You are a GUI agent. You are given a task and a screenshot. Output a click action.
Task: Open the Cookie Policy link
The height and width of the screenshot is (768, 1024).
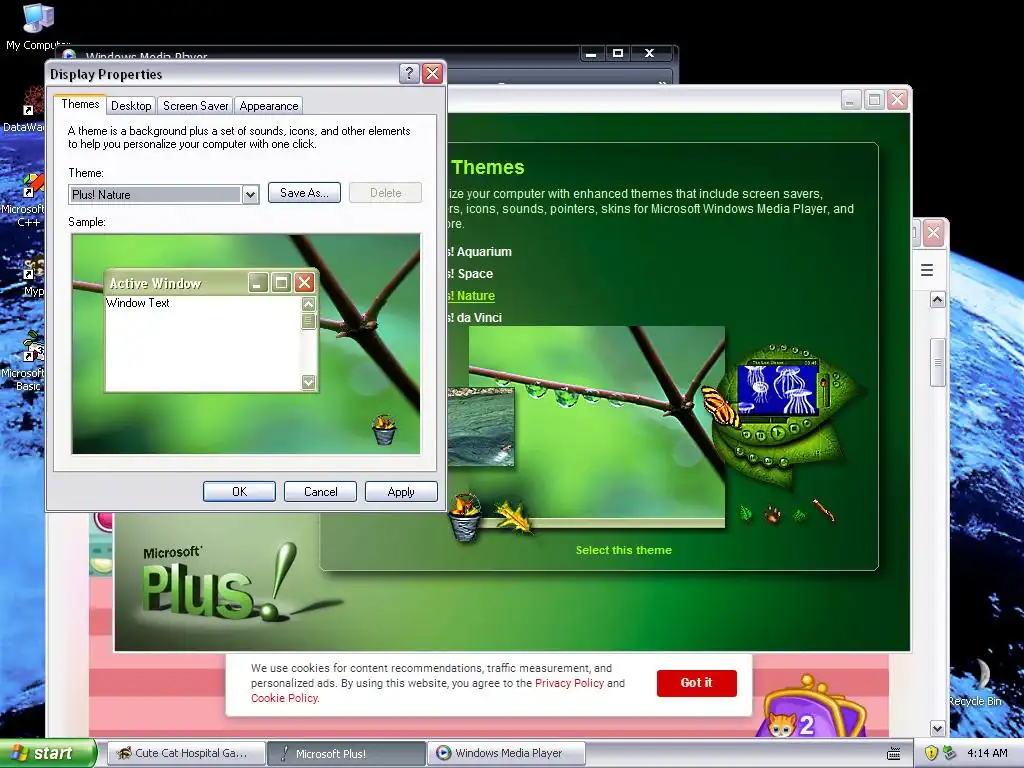pyautogui.click(x=284, y=698)
